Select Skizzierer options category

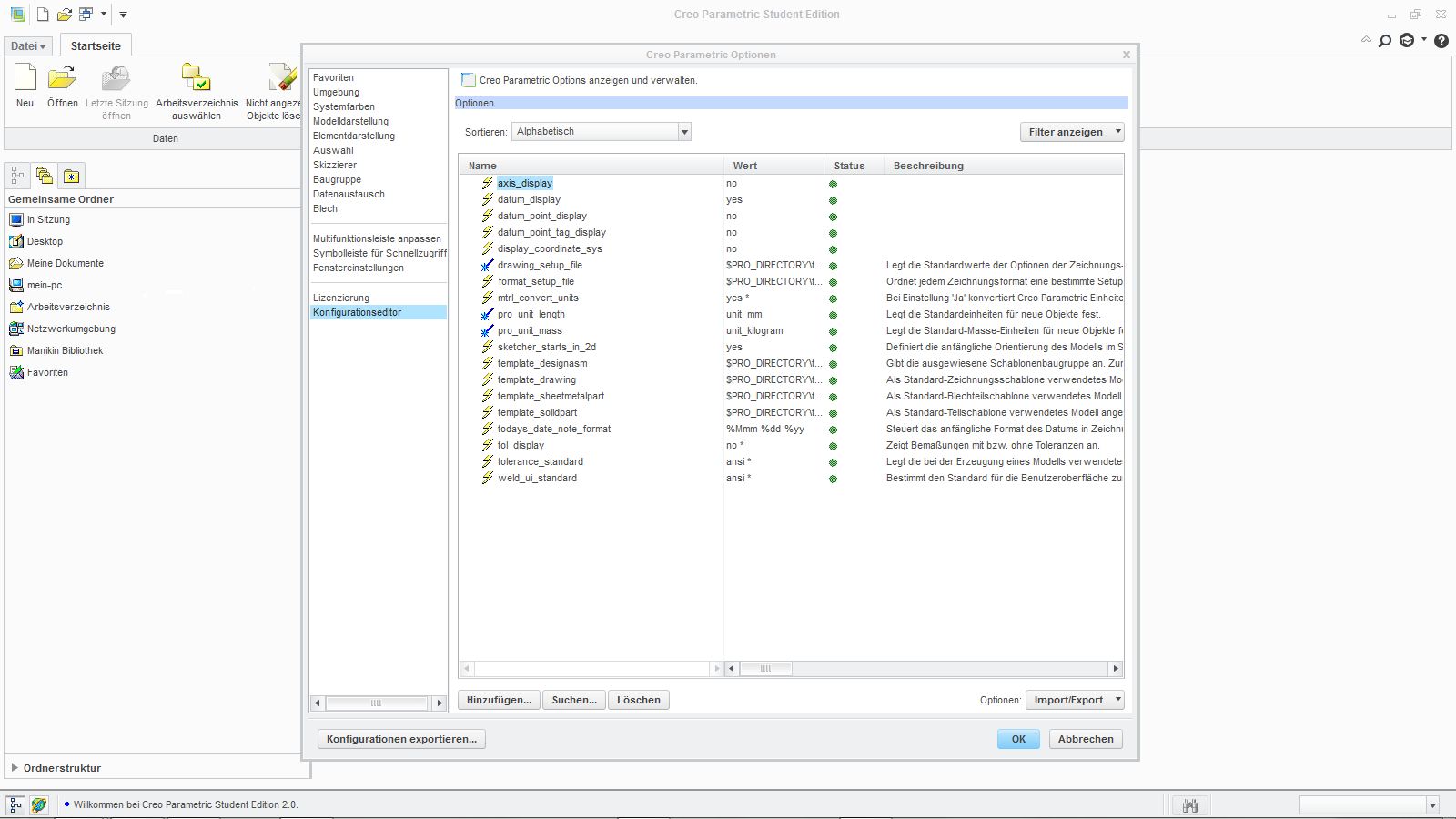[x=335, y=165]
